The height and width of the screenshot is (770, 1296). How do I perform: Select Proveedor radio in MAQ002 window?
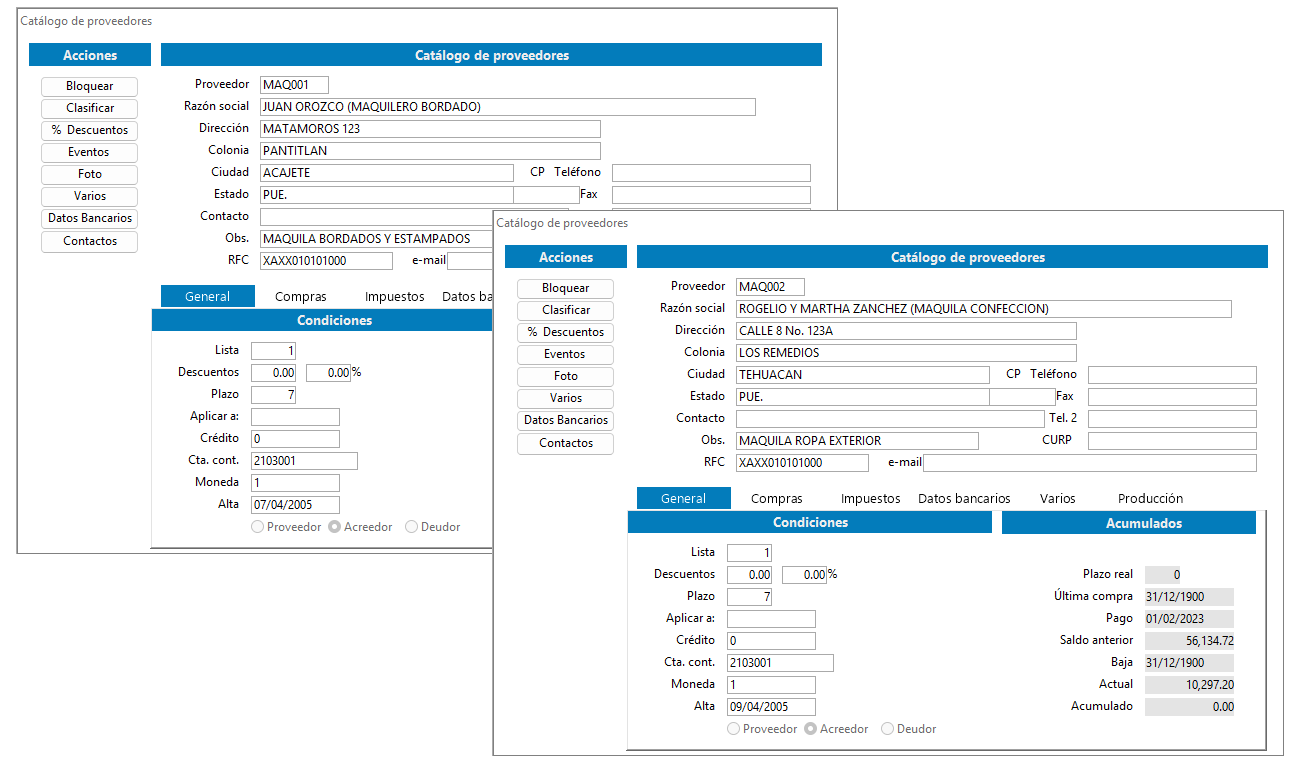(734, 729)
